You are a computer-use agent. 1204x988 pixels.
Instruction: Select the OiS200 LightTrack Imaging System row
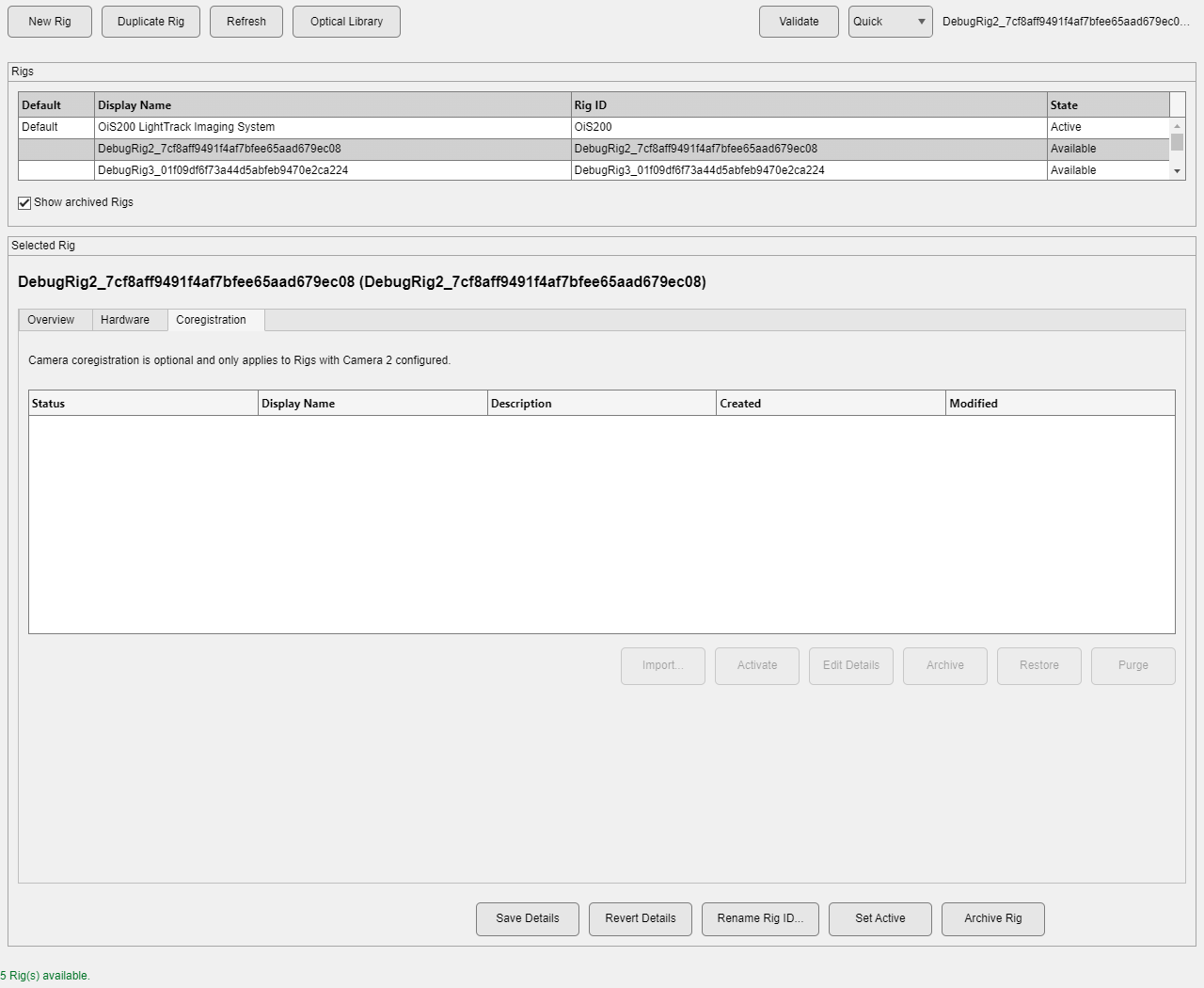594,127
